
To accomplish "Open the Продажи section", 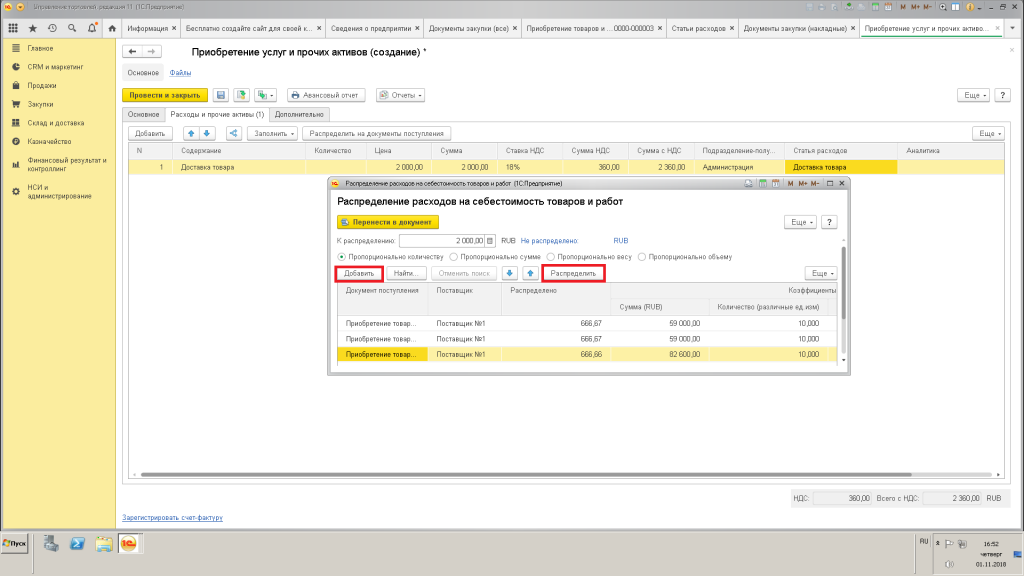I will 42,86.
